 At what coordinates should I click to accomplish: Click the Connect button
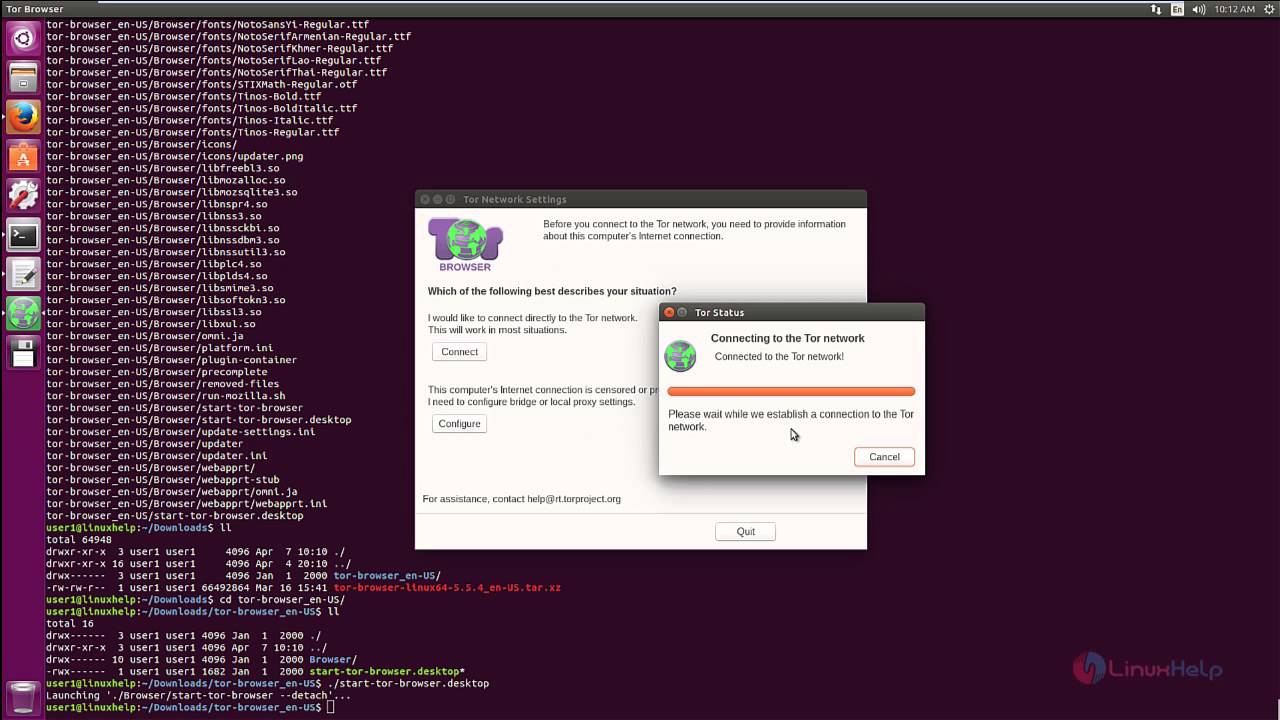(x=459, y=352)
